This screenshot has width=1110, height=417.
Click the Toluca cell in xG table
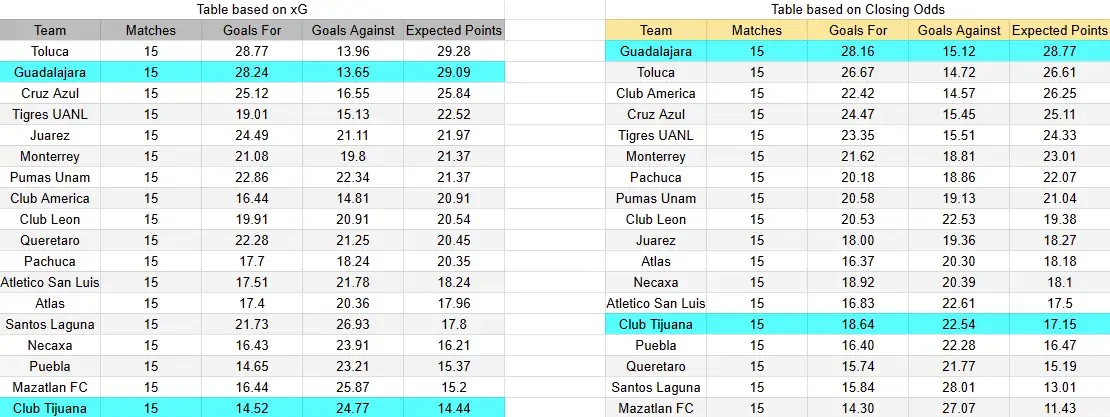click(50, 51)
